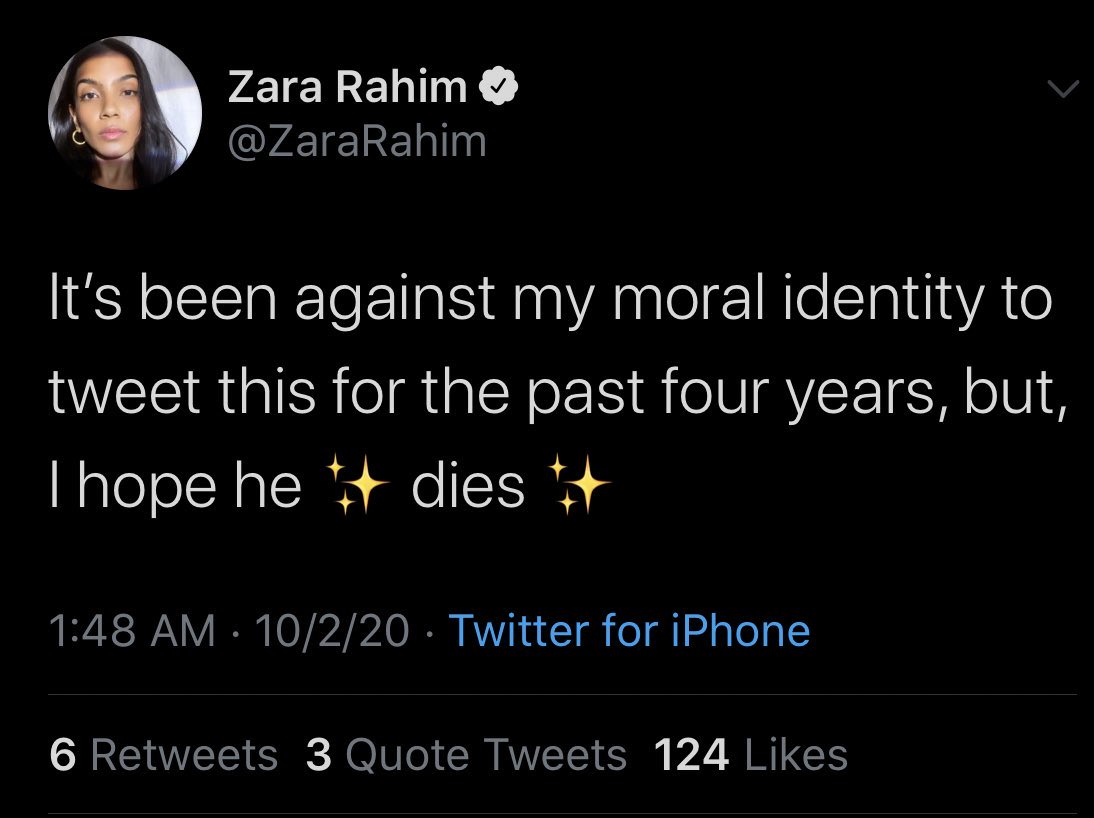View the list of Retweets
The height and width of the screenshot is (818, 1094).
184,755
